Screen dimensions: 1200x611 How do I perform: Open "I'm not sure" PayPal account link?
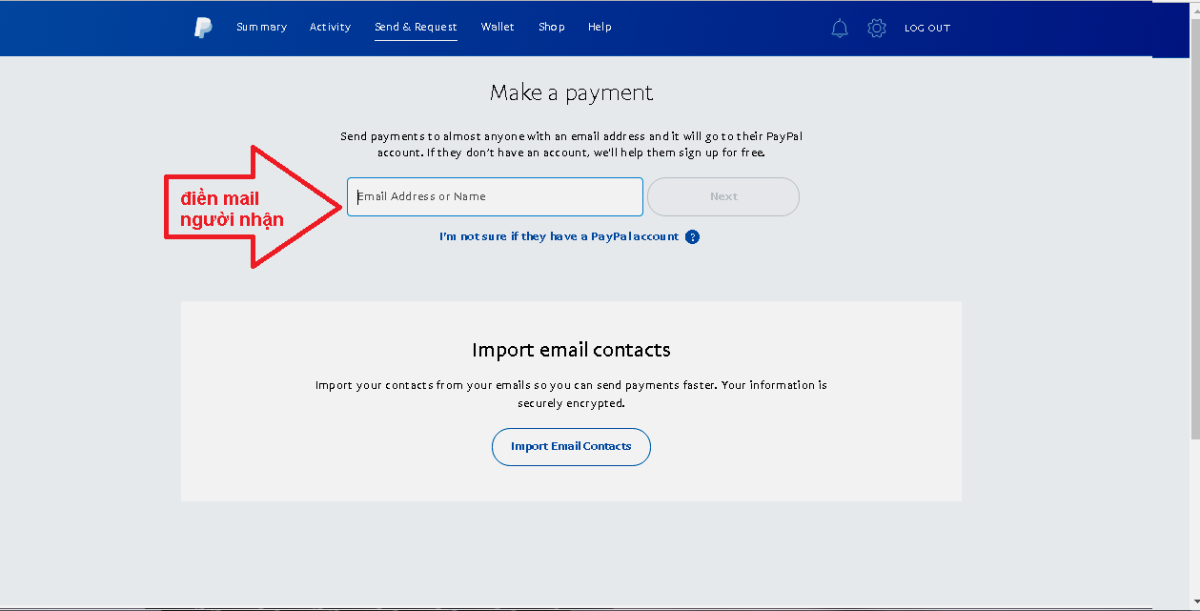click(x=559, y=237)
